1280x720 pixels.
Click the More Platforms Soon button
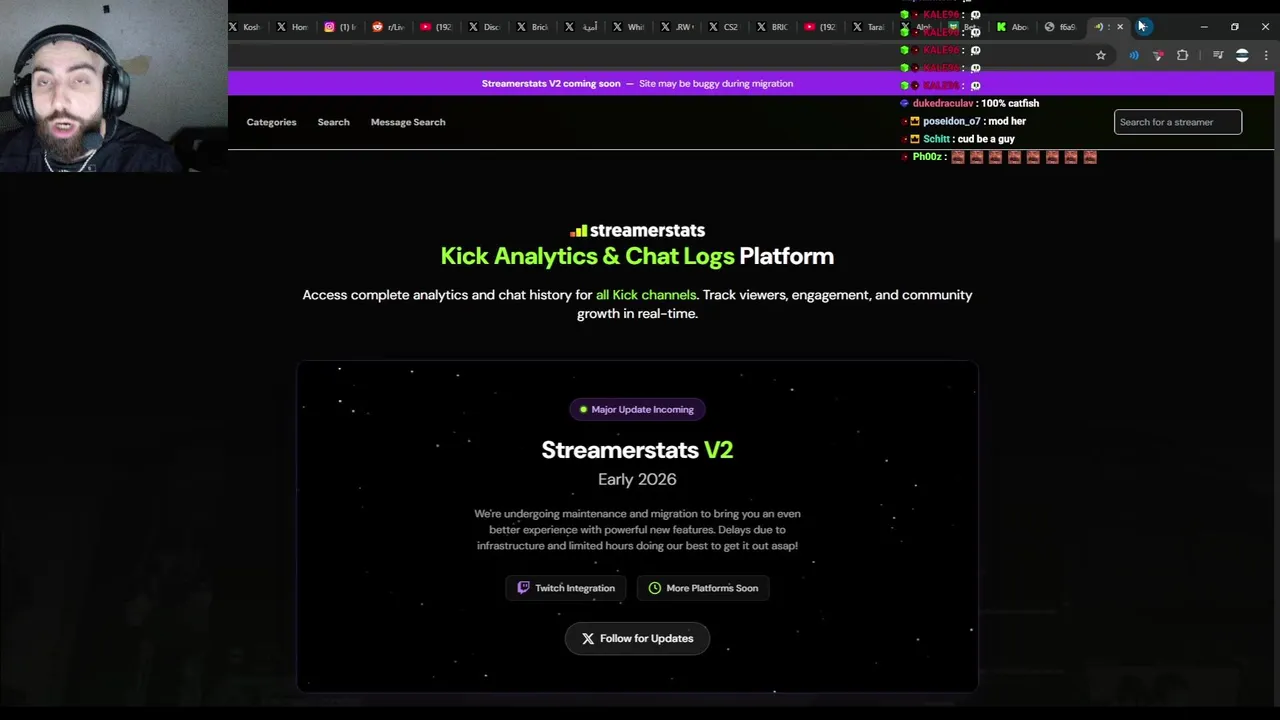click(703, 588)
